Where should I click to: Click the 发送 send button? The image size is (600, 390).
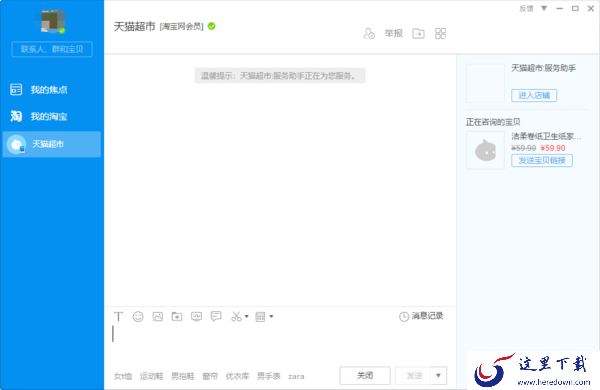coord(413,375)
